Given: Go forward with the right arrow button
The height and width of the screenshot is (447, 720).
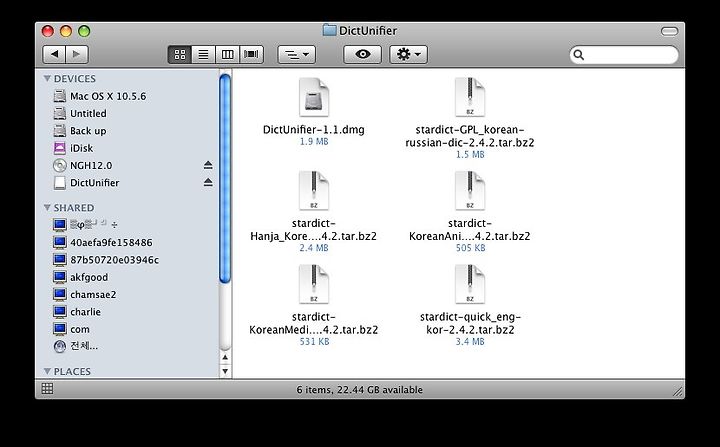Looking at the screenshot, I should pos(77,55).
